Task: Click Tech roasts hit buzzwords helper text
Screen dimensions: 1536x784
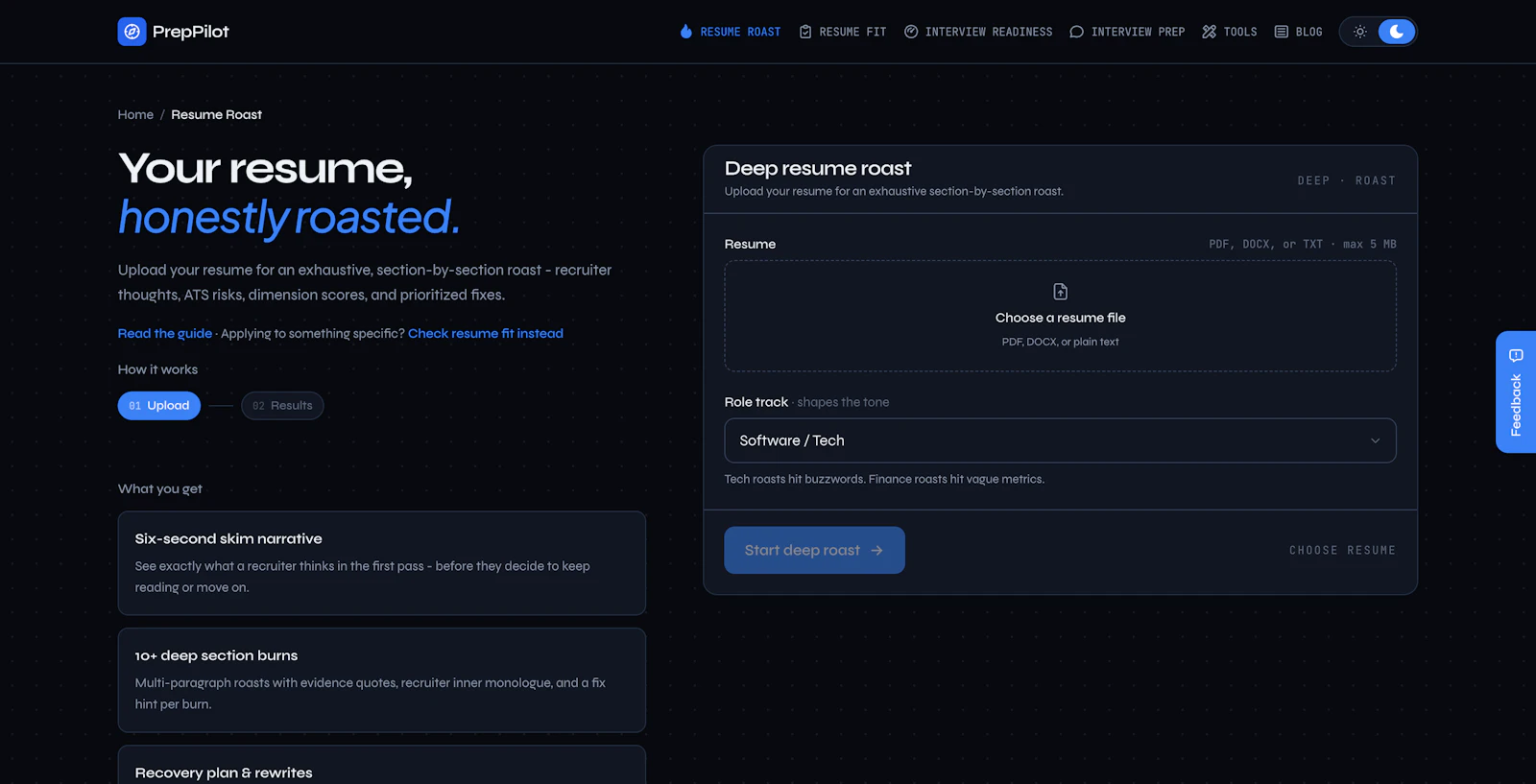Action: pyautogui.click(x=884, y=479)
